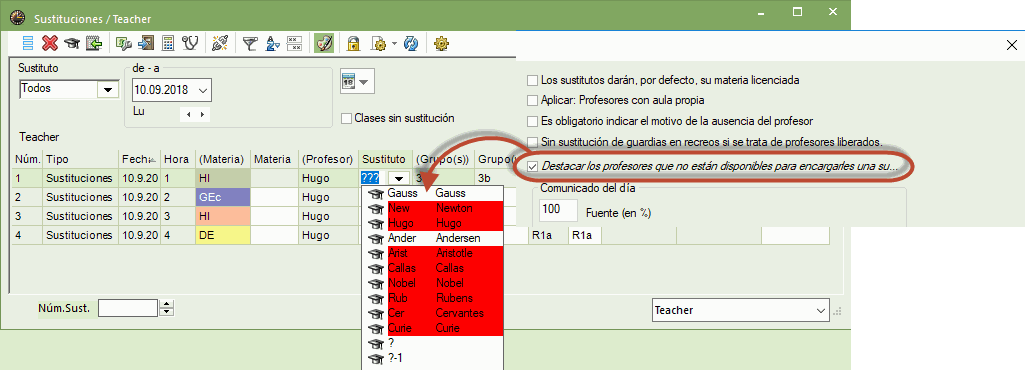This screenshot has height=370, width=1025.
Task: Select Callas from the substitute list
Action: [432, 268]
